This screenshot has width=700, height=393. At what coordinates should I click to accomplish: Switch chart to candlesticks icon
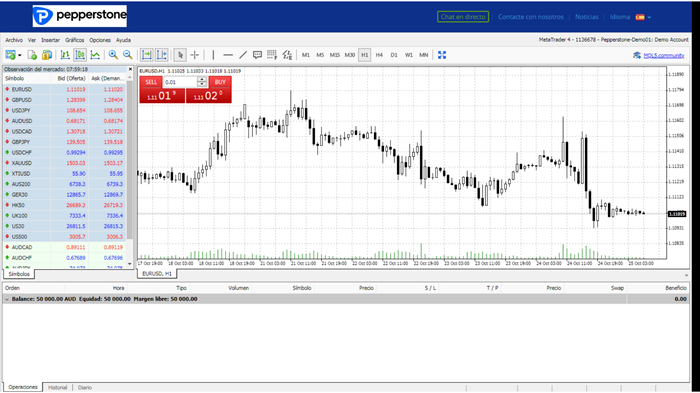[80, 55]
